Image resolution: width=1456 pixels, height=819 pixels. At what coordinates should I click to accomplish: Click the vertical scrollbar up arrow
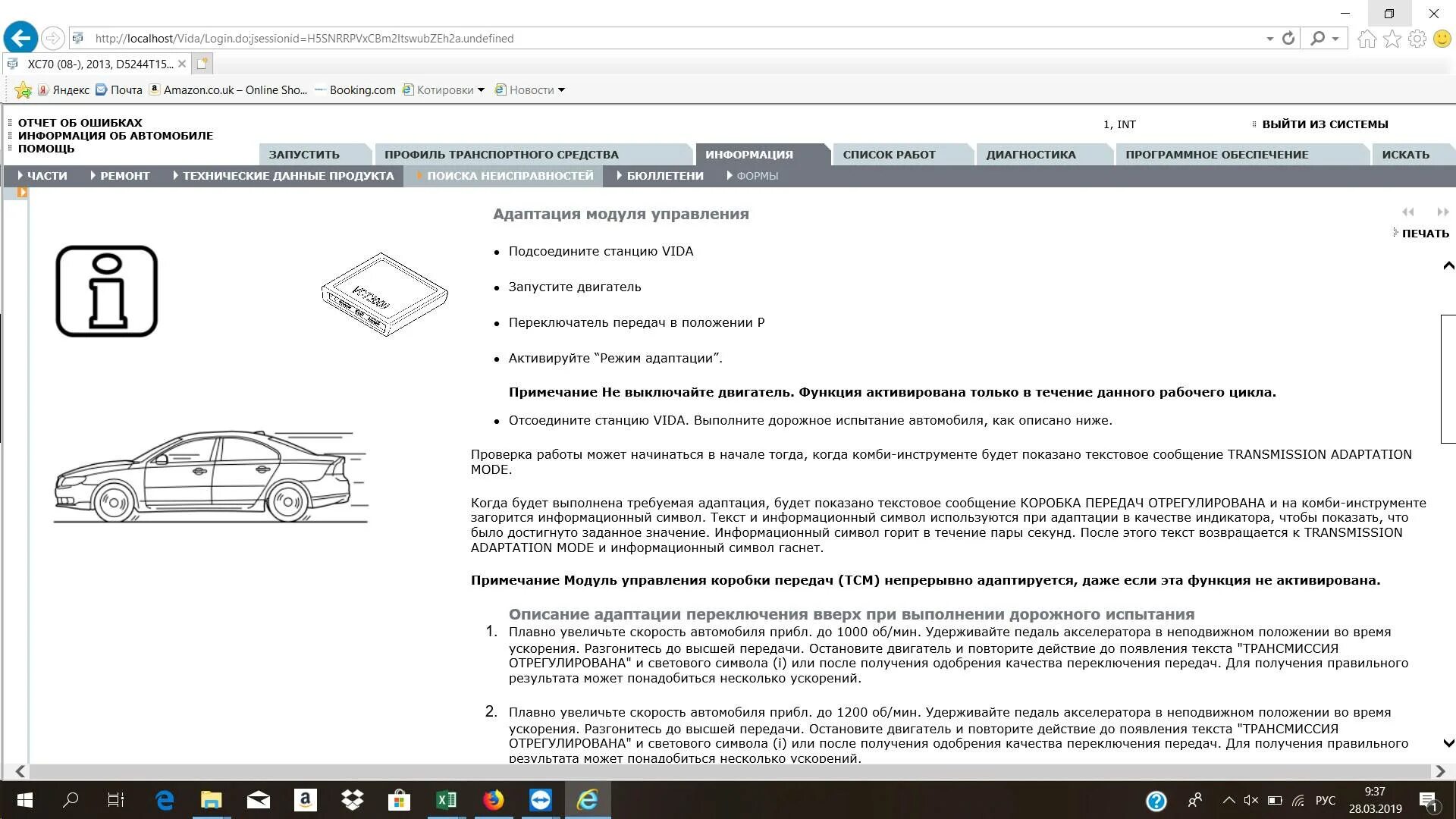1448,265
